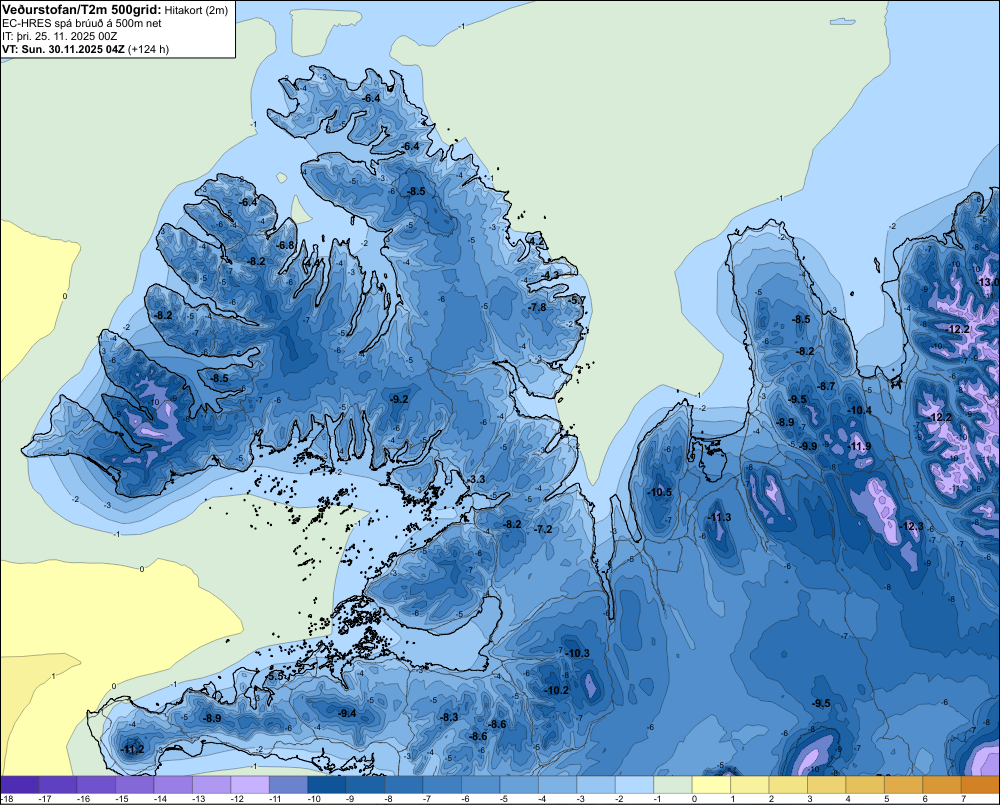
Task: Click legend swatch between -6 and -5
Action: coord(480,785)
